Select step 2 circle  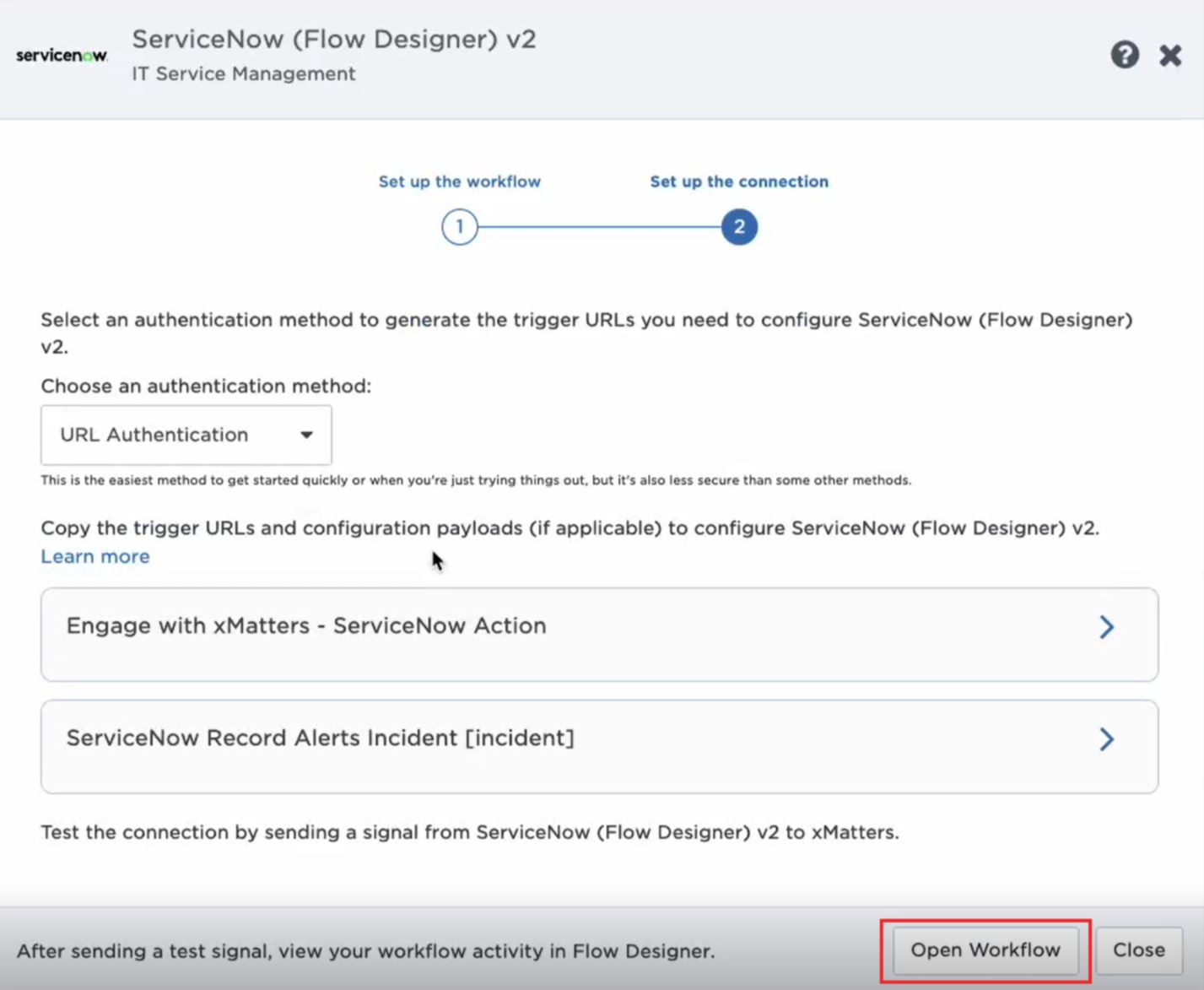(739, 226)
